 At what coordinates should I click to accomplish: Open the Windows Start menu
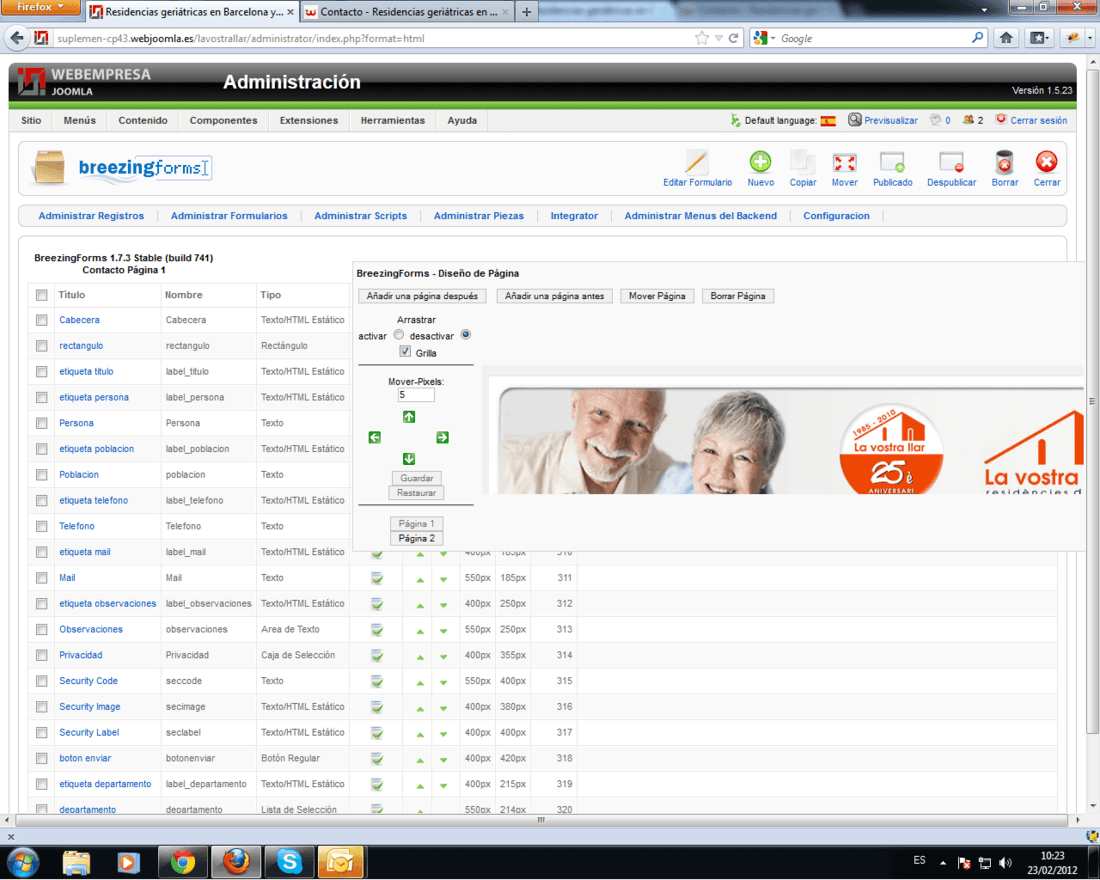click(x=23, y=861)
